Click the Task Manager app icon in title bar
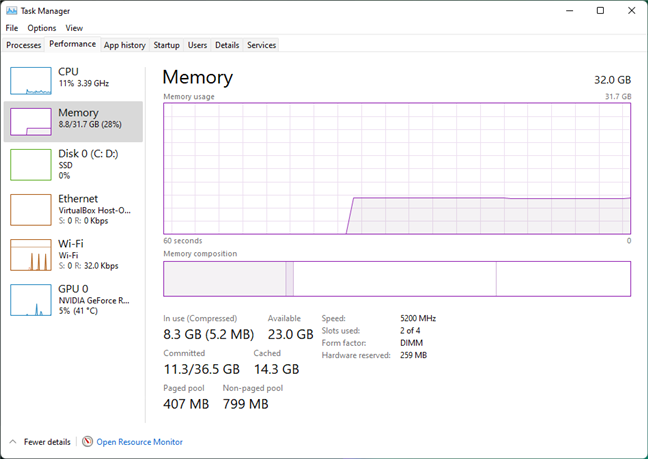The height and width of the screenshot is (459, 648). [10, 10]
